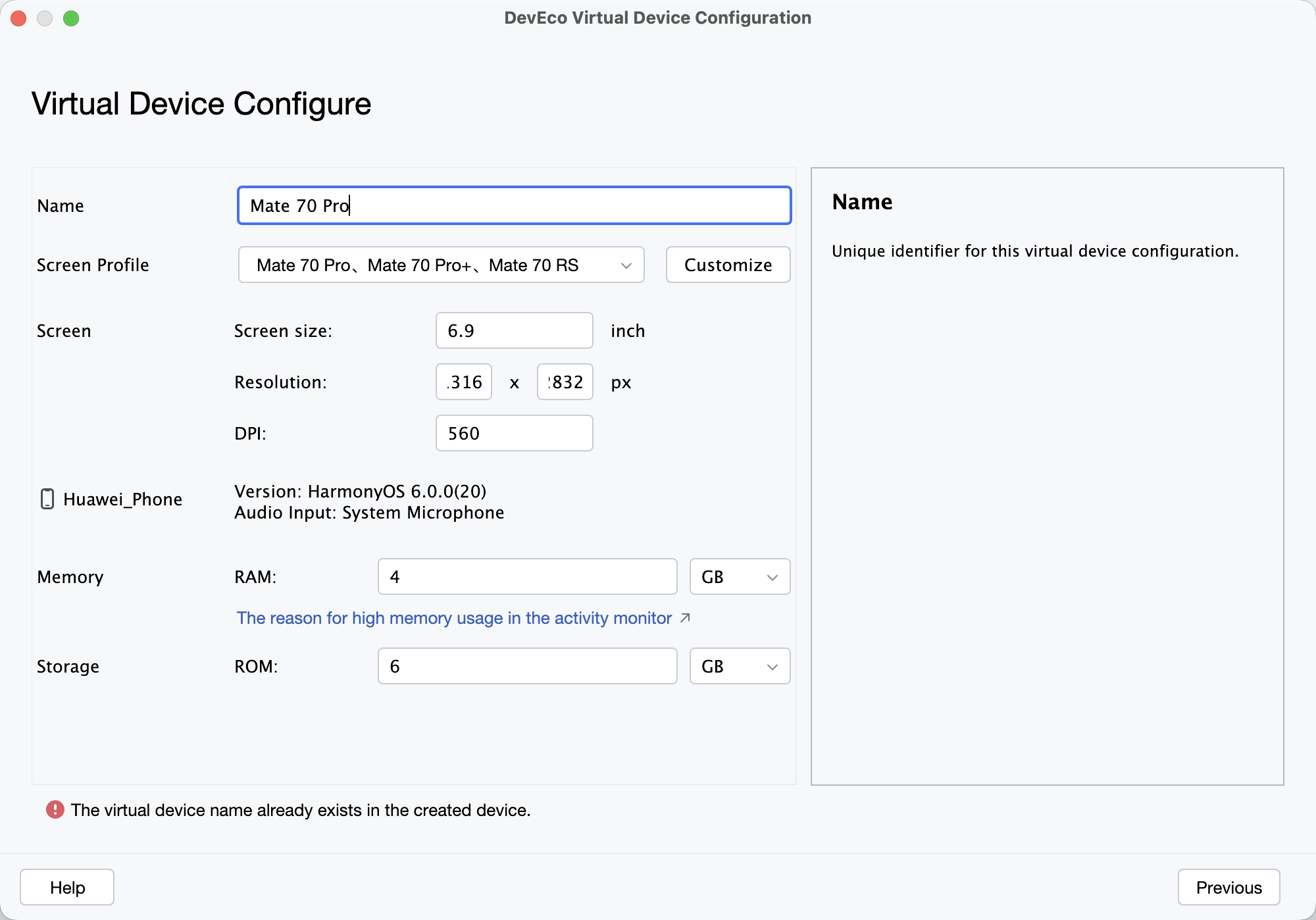Click the Screen size input field
Viewport: 1316px width, 920px height.
(513, 330)
